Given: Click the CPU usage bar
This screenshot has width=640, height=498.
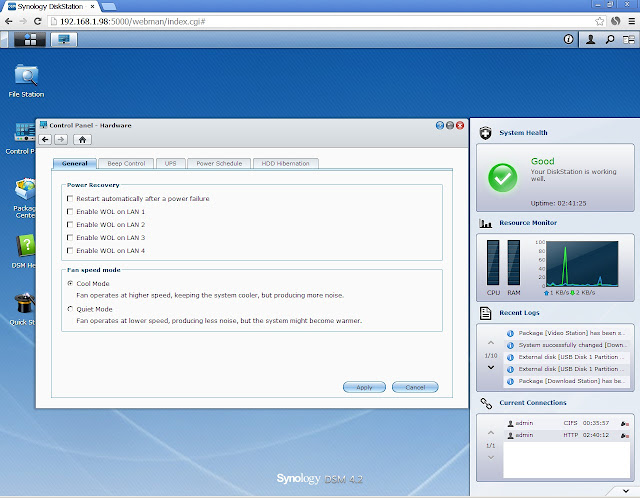Looking at the screenshot, I should (x=493, y=262).
